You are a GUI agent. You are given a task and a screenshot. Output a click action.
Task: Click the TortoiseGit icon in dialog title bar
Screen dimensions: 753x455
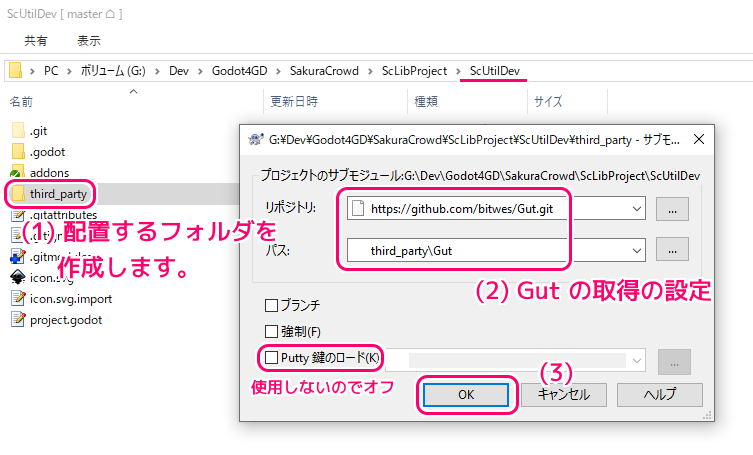pos(255,139)
